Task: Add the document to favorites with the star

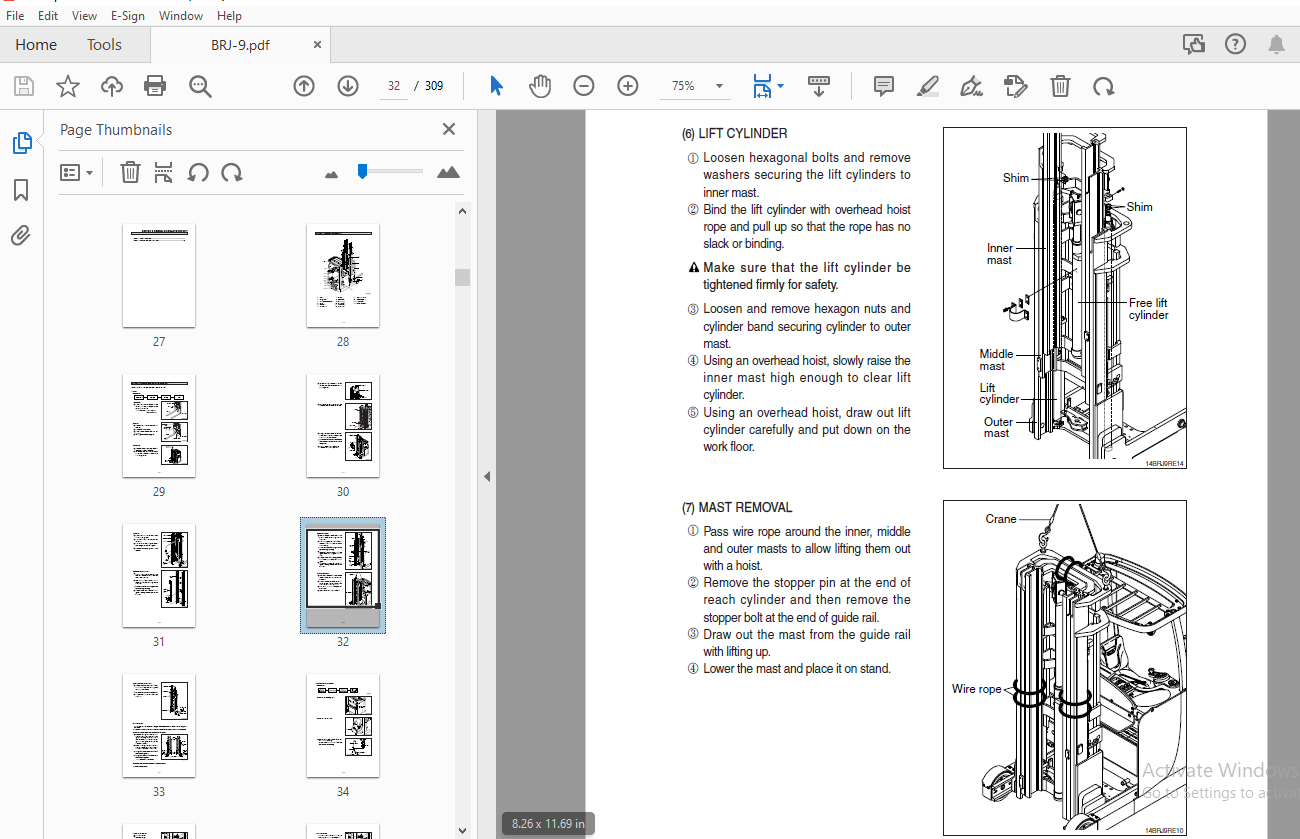Action: pyautogui.click(x=67, y=86)
